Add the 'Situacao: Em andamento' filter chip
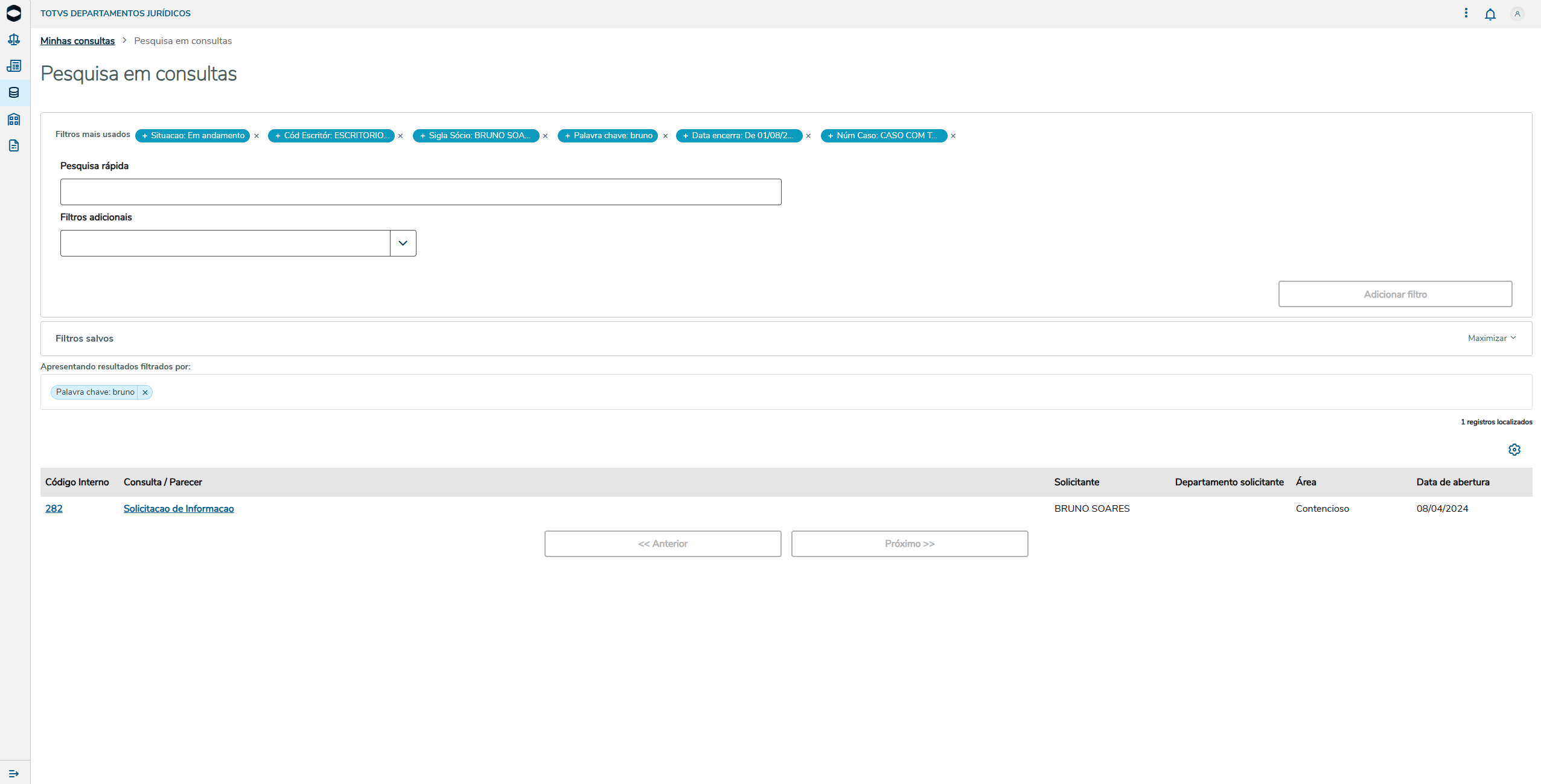1541x784 pixels. pyautogui.click(x=193, y=136)
